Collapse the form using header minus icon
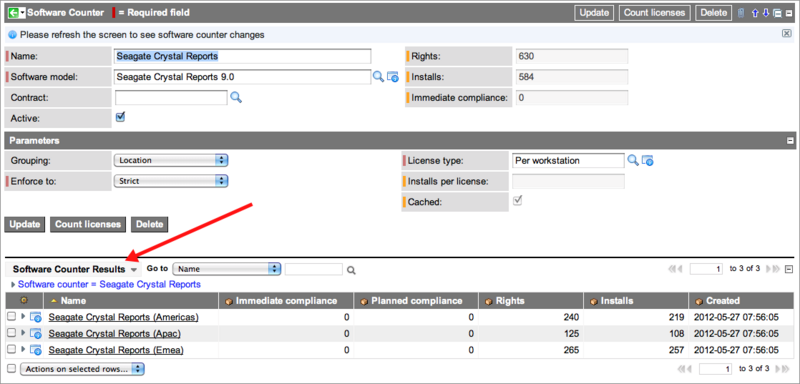 click(789, 13)
